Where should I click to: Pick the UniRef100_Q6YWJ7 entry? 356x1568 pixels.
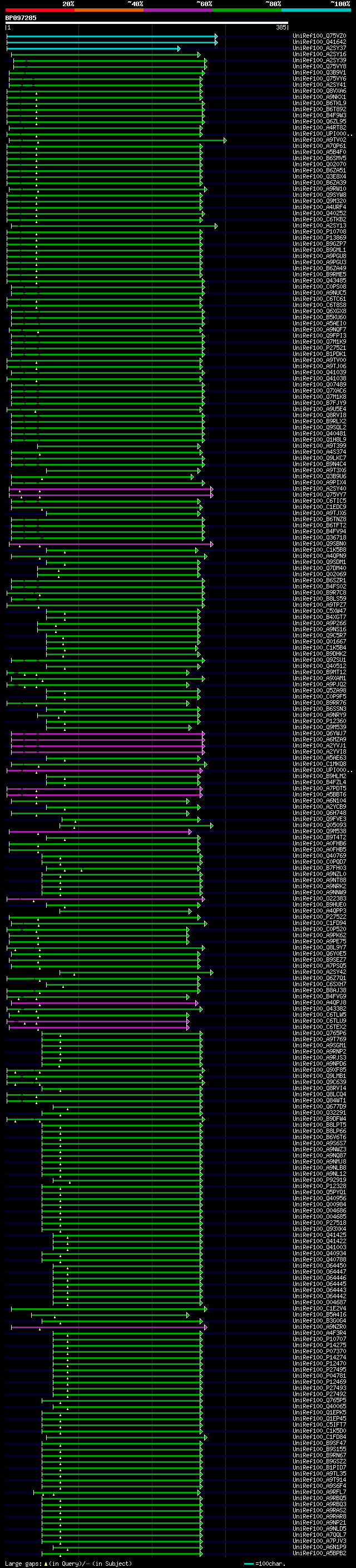319,734
